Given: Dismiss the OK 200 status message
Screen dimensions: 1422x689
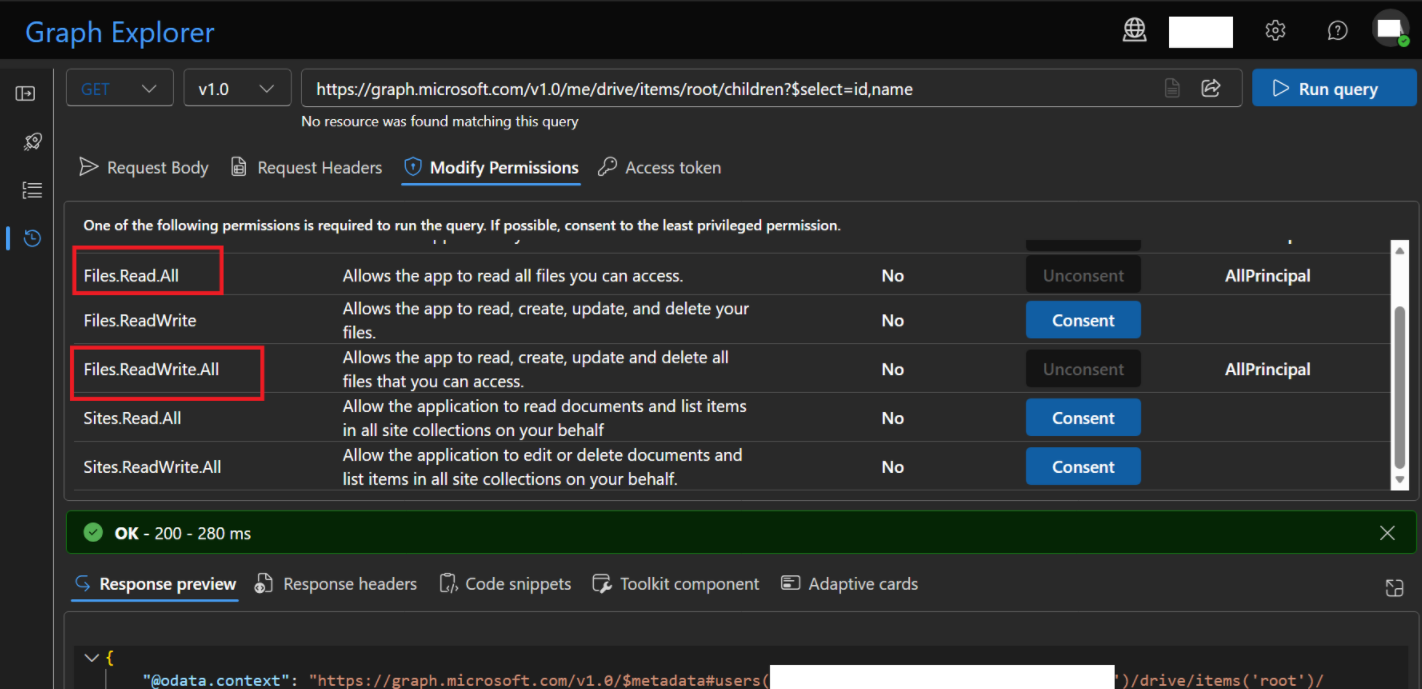Looking at the screenshot, I should pos(1387,533).
